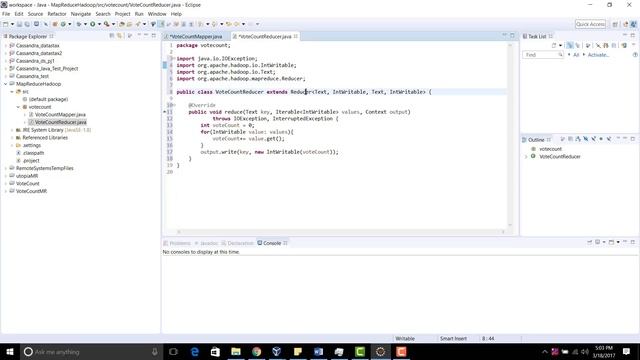Switch to the Javadoc tab
The height and width of the screenshot is (360, 640).
point(207,243)
